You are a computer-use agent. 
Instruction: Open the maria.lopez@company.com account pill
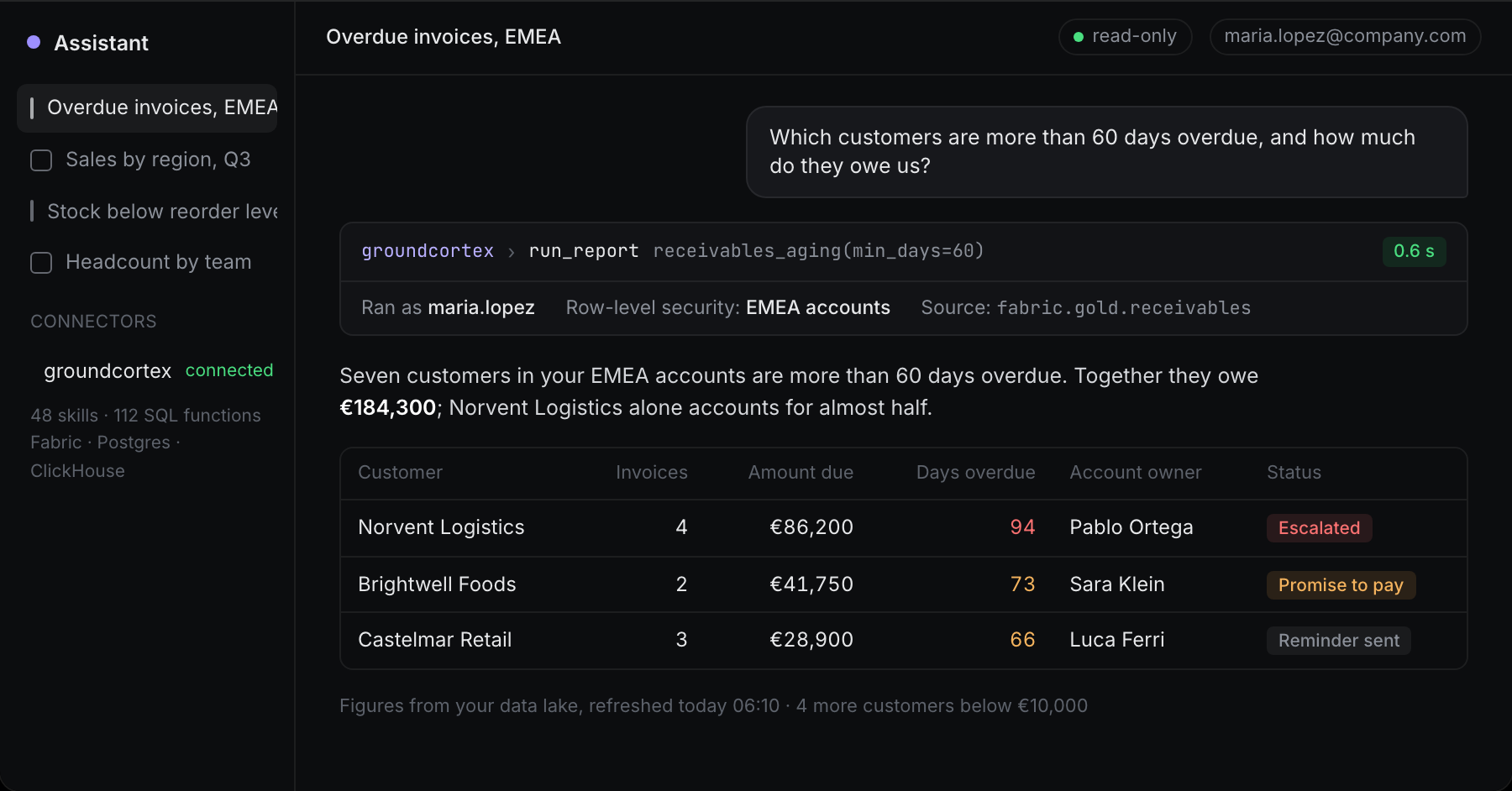coord(1345,36)
